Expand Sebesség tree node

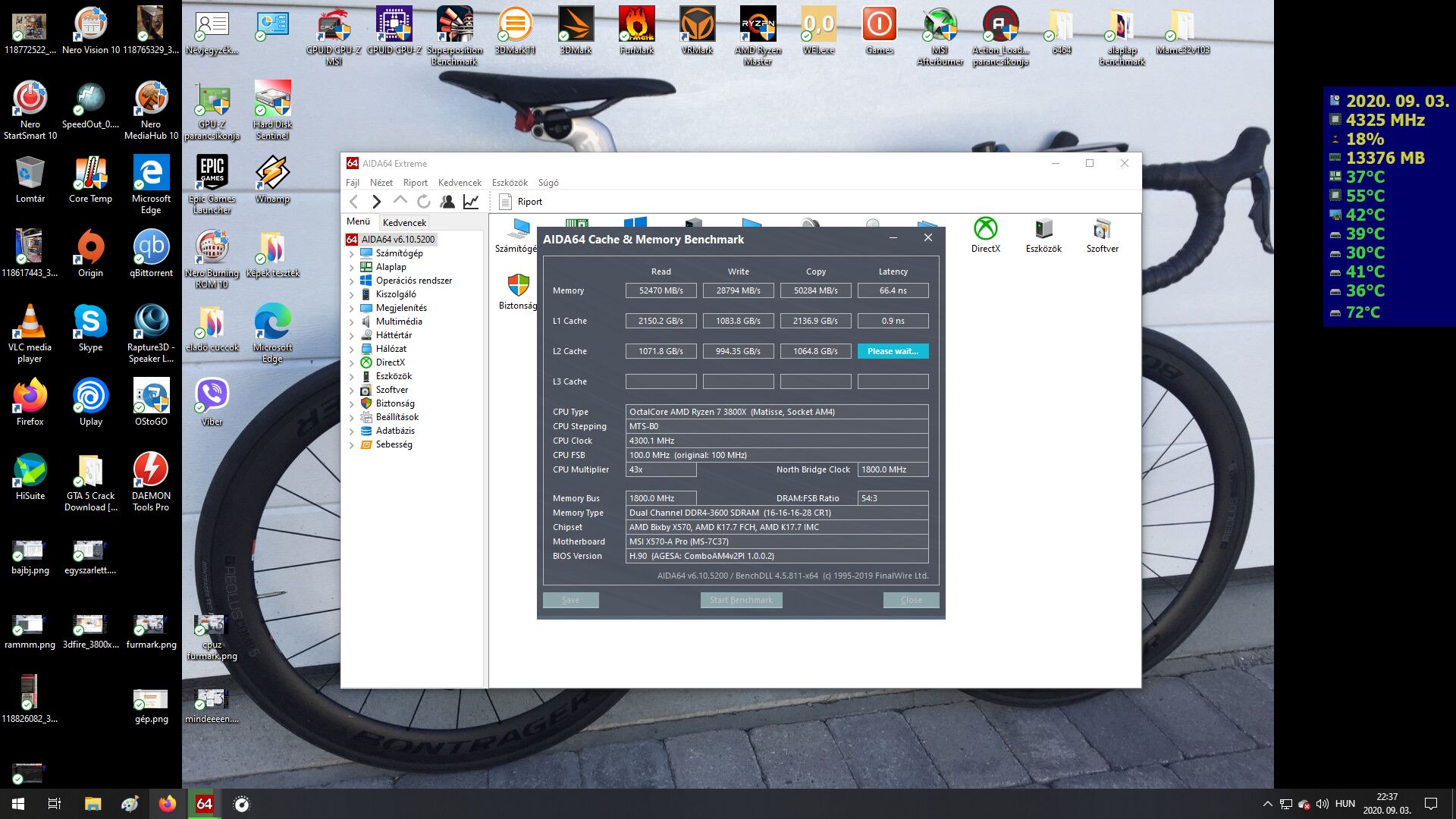pos(351,445)
